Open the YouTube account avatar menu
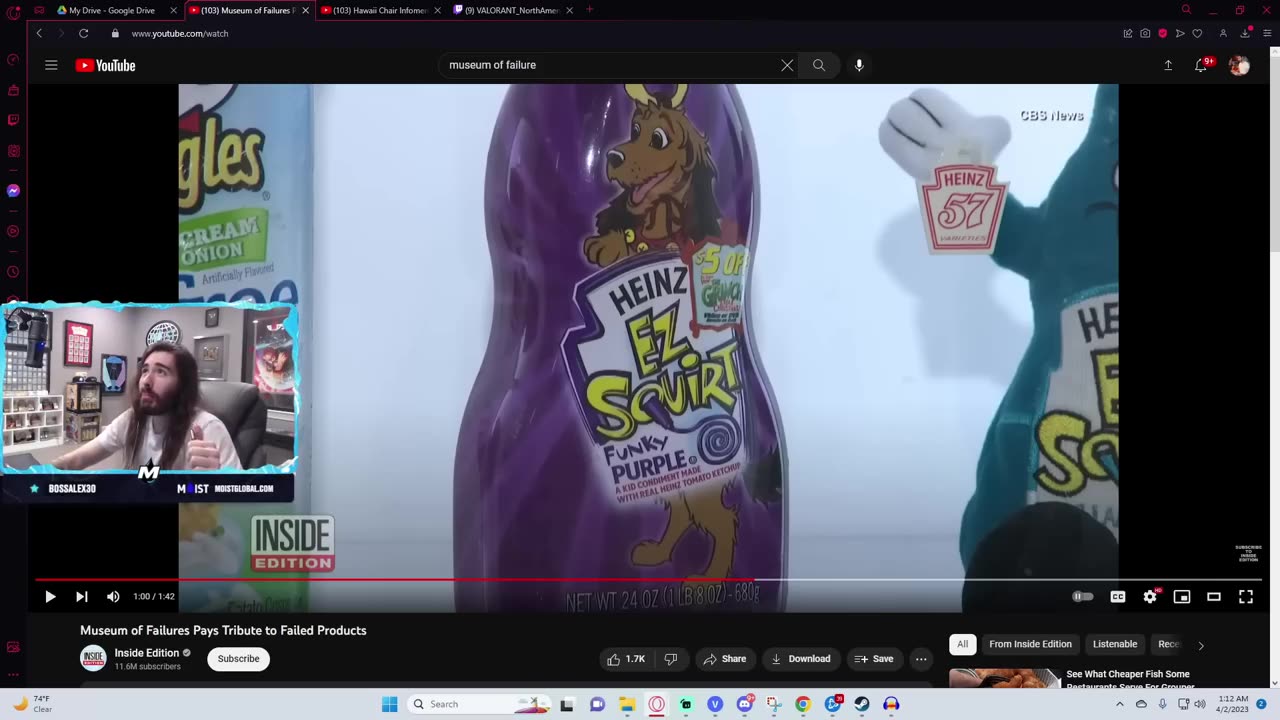 [x=1239, y=65]
